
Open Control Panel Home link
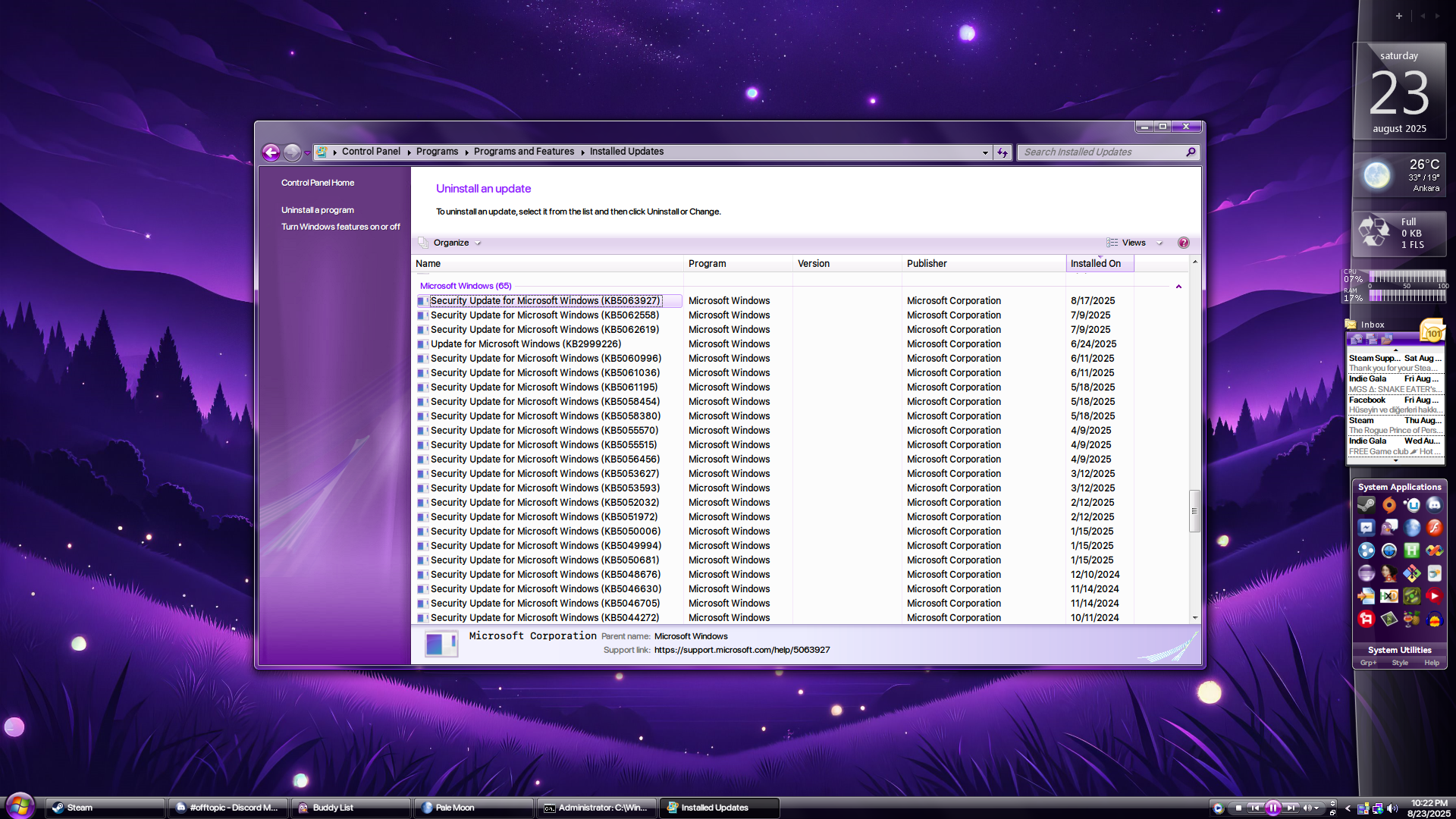click(318, 183)
